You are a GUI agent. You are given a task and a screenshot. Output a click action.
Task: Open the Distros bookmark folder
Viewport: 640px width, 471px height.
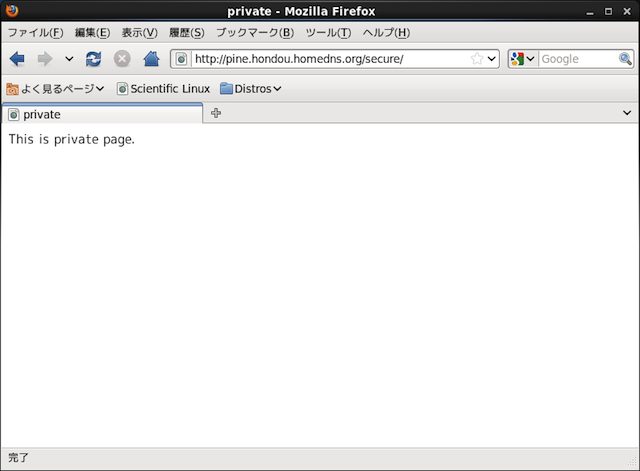[x=251, y=88]
